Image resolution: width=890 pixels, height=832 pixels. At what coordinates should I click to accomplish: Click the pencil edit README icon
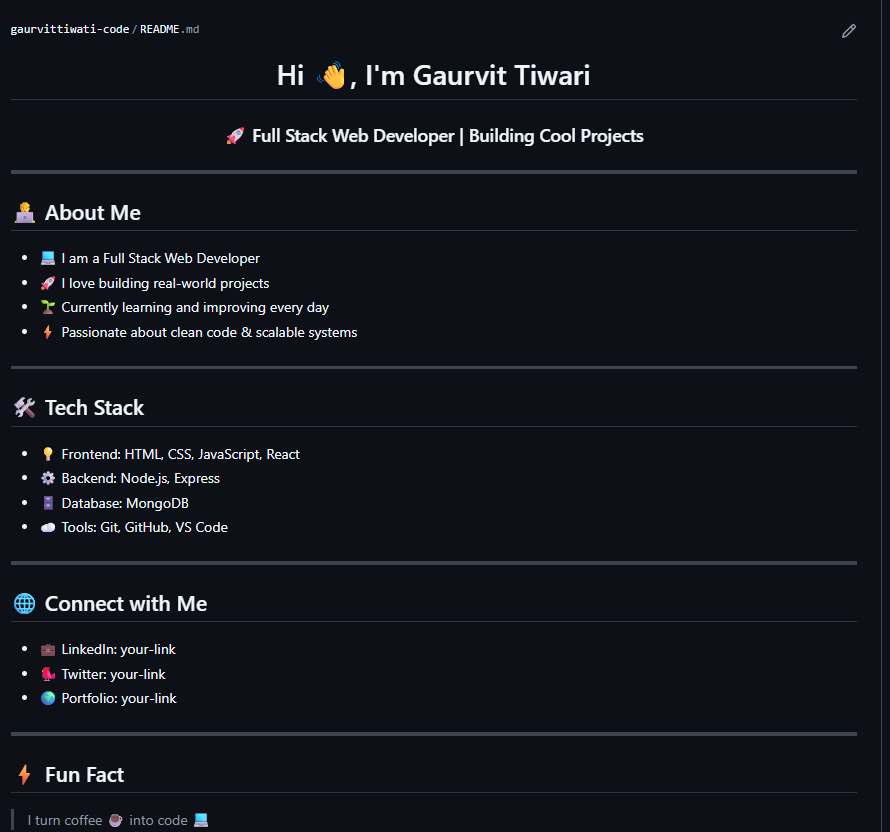[849, 31]
